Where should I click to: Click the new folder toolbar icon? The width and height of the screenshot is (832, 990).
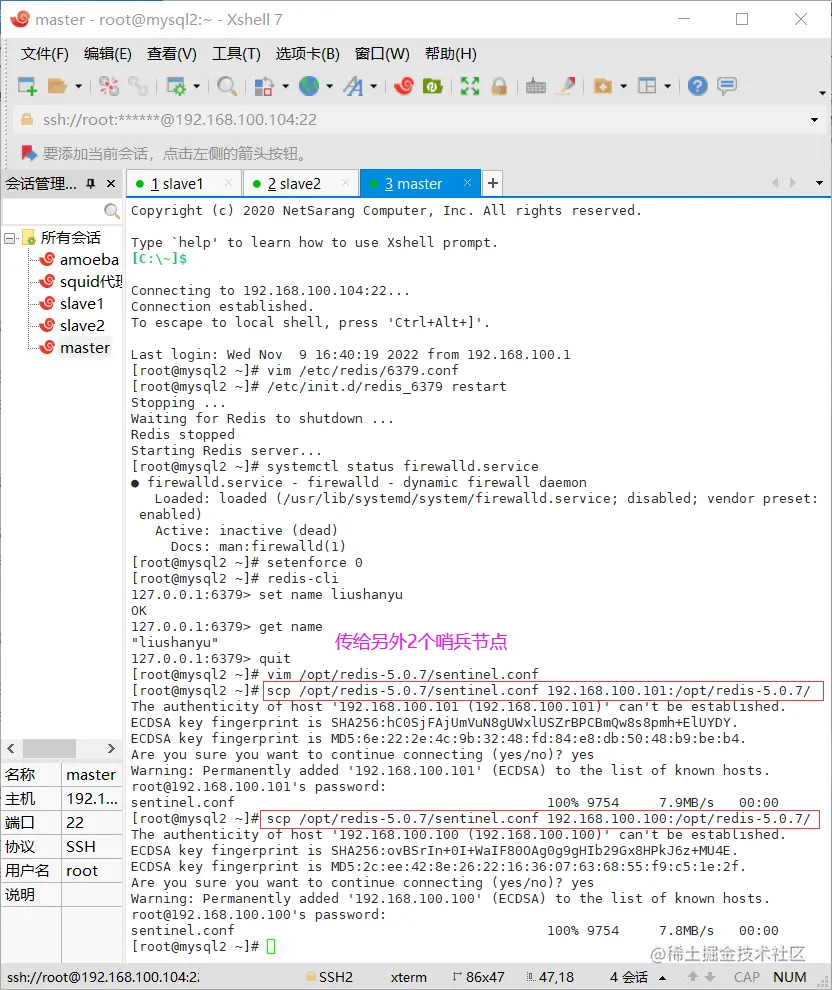tap(603, 86)
